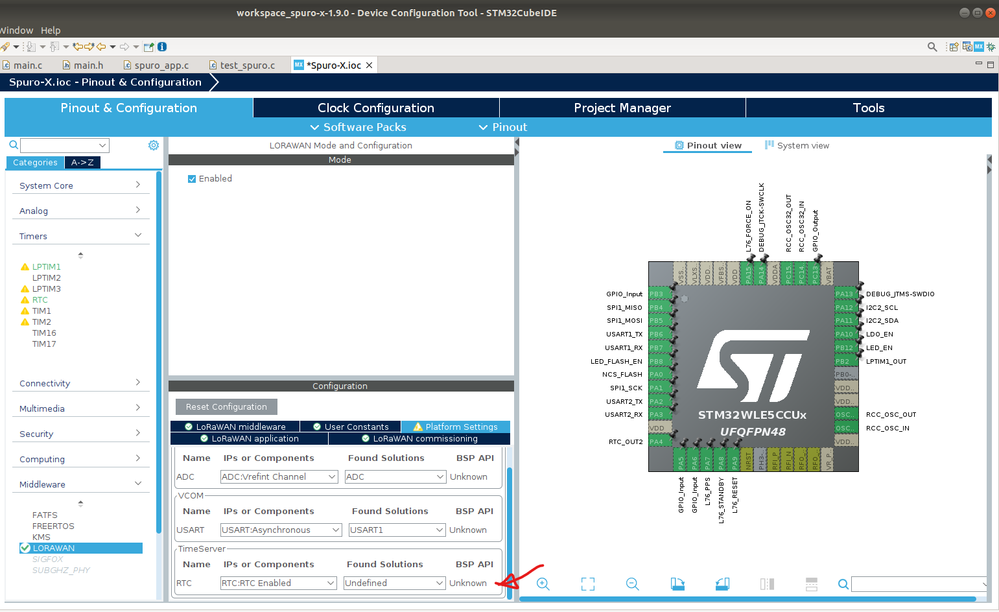Viewport: 999px width, 612px height.
Task: Click pin PA4 RTC_OUT2 on chip
Action: [660, 441]
